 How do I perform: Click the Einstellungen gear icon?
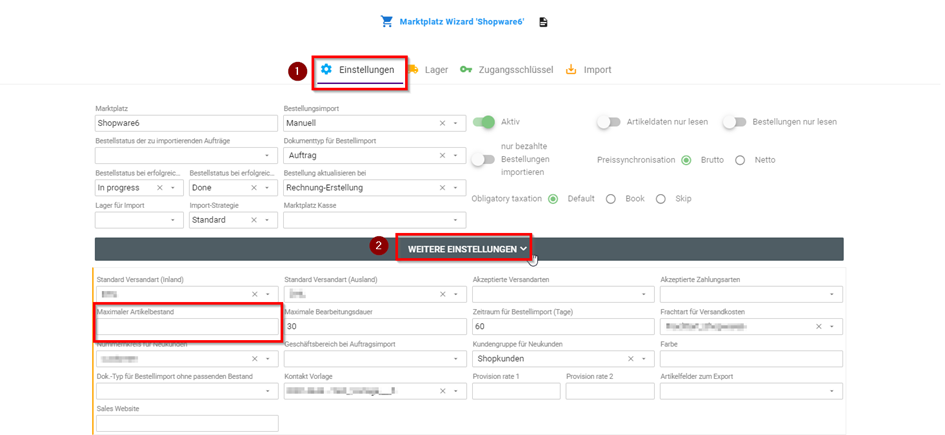point(326,69)
